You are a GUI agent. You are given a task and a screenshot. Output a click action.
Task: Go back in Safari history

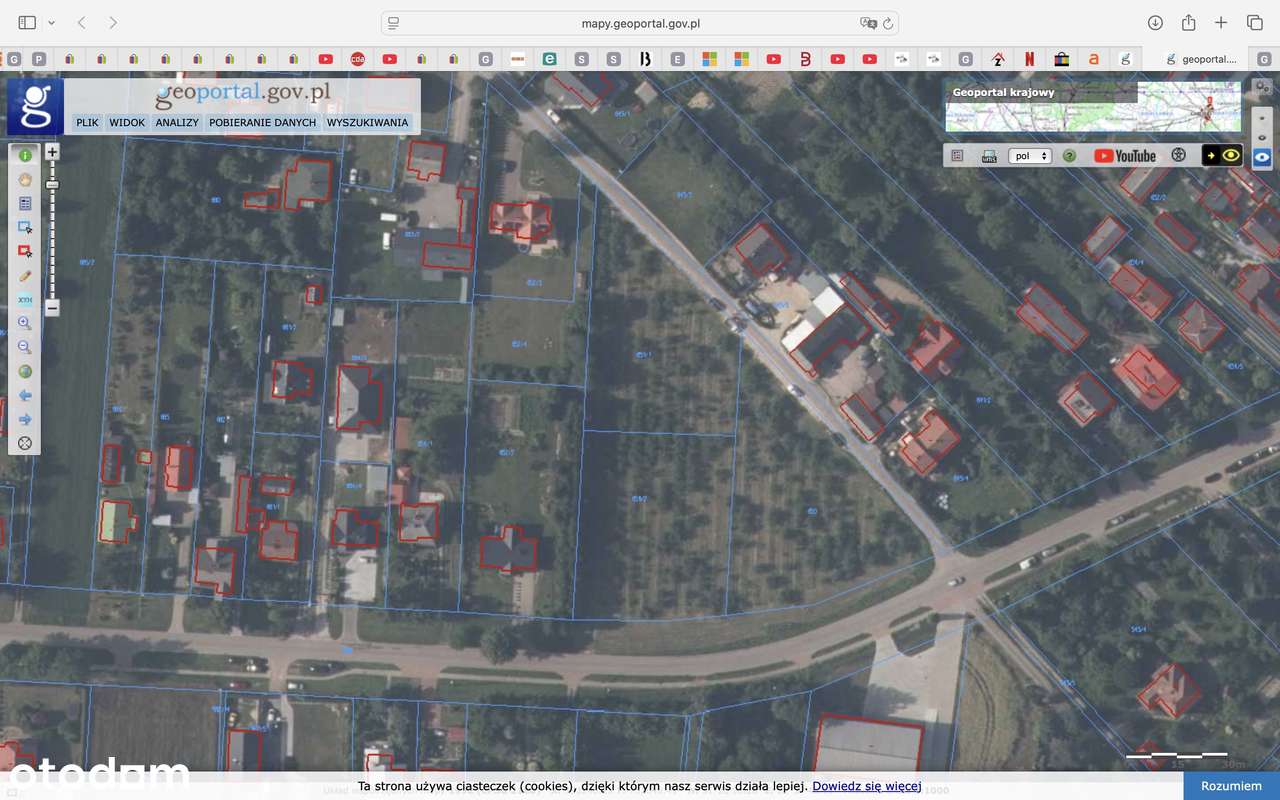[x=82, y=22]
